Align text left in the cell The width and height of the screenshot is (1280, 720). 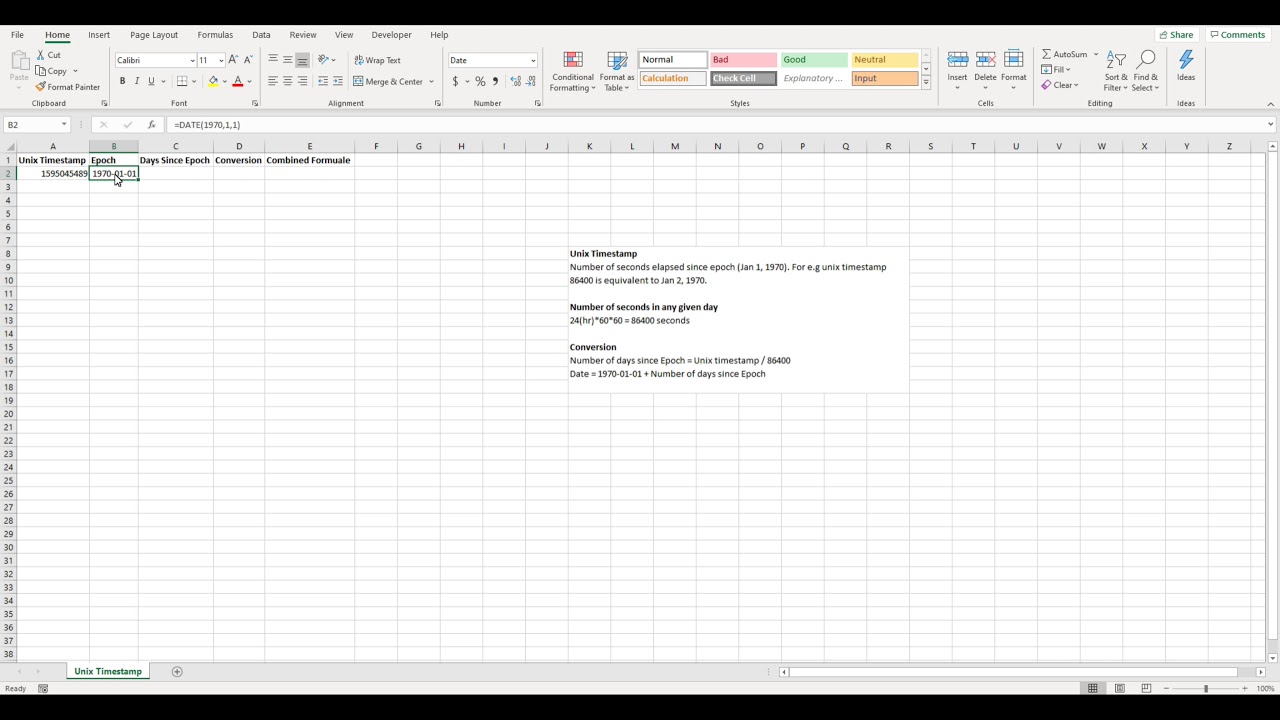pos(272,81)
